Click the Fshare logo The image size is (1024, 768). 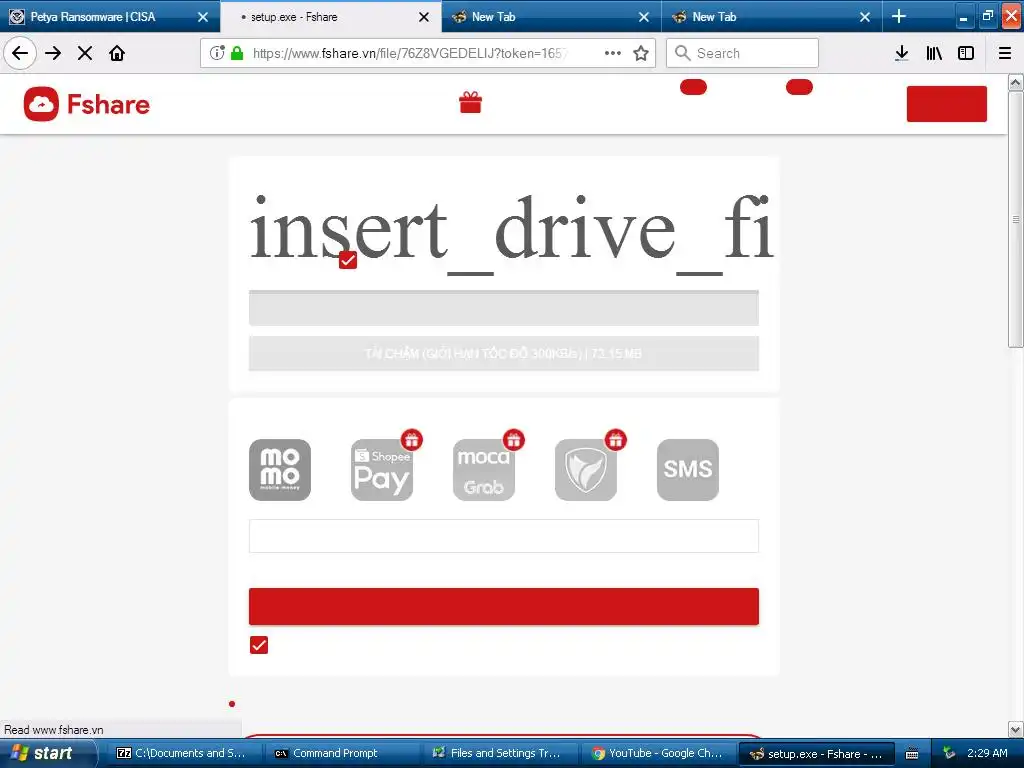point(87,104)
